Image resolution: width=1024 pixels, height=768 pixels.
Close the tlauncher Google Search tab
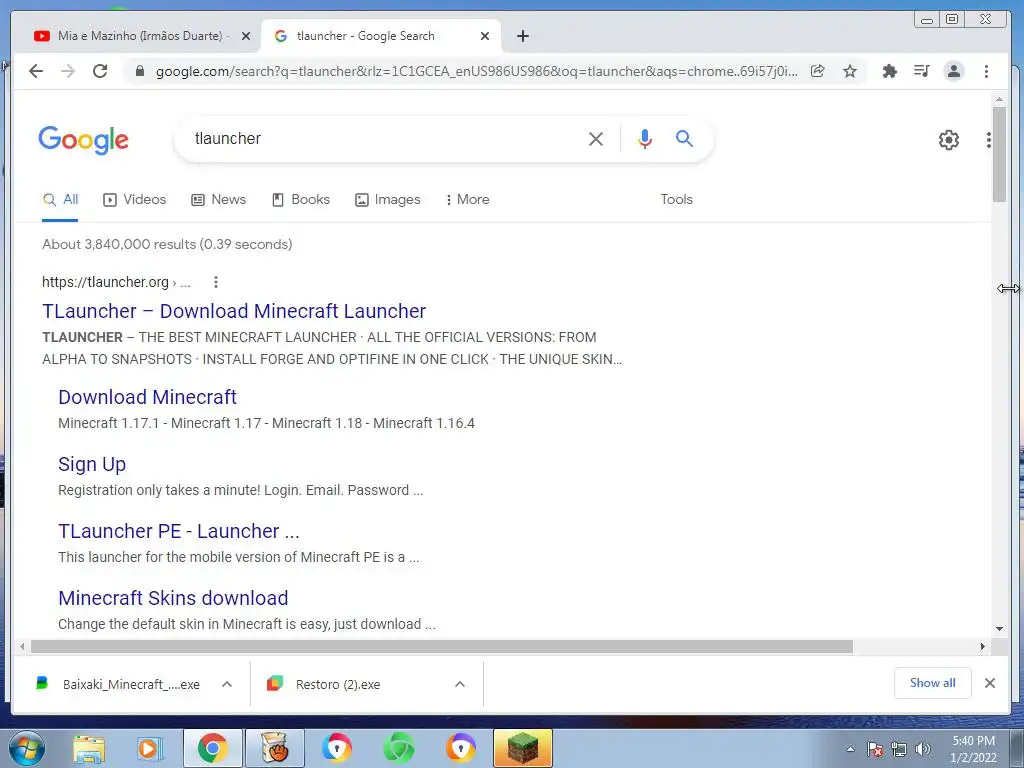(x=485, y=36)
